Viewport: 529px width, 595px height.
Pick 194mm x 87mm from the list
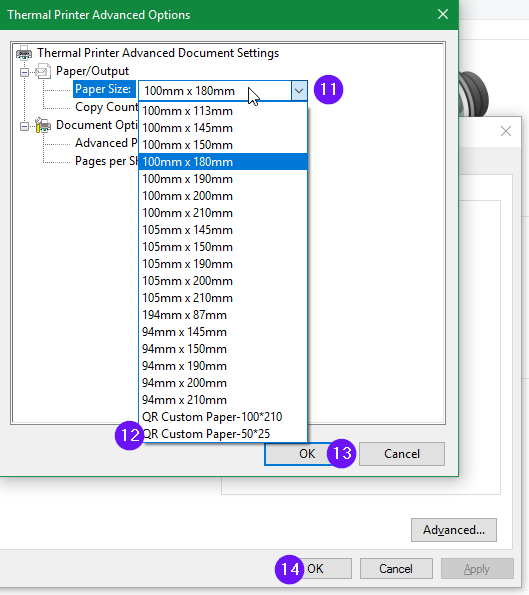223,315
